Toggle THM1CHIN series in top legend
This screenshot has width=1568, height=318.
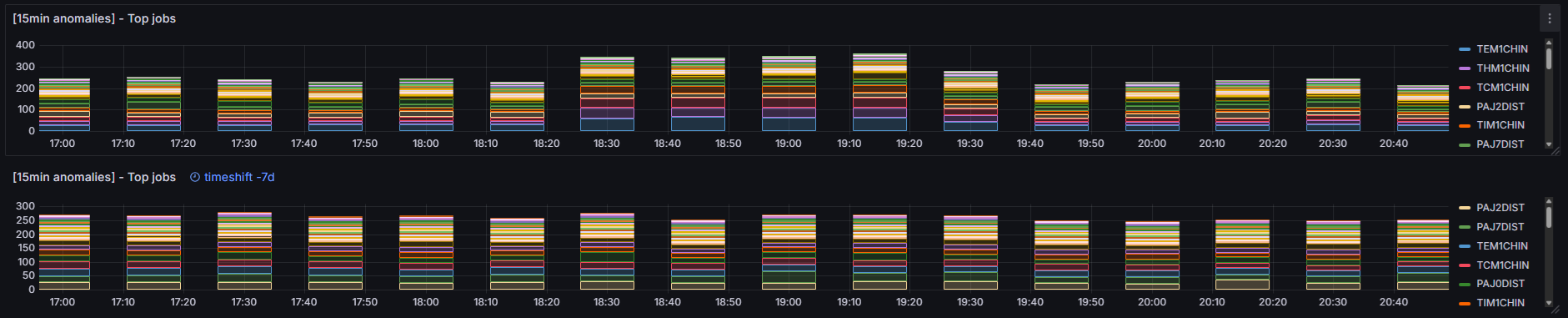point(1502,68)
